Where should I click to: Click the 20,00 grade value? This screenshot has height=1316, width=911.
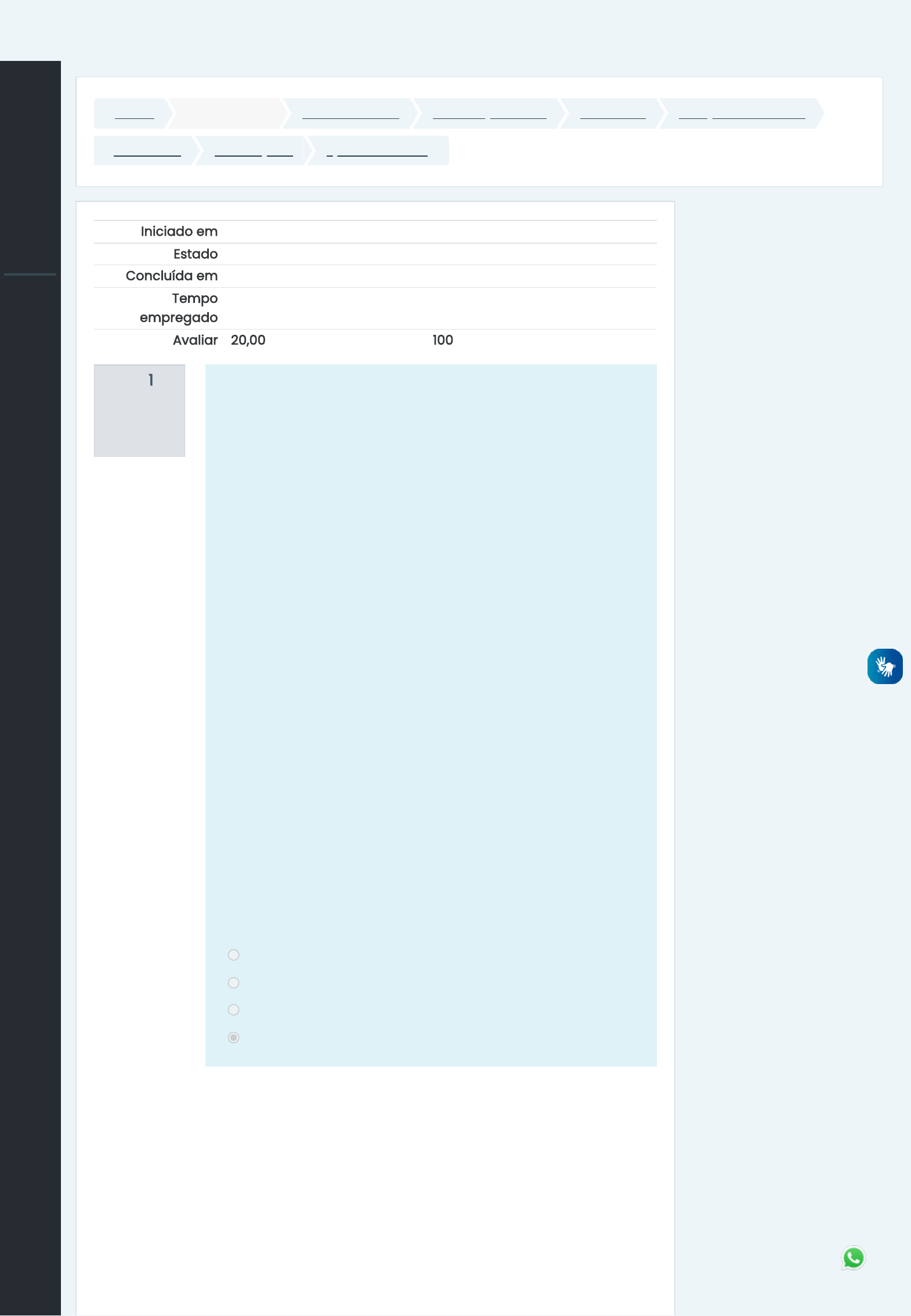248,341
